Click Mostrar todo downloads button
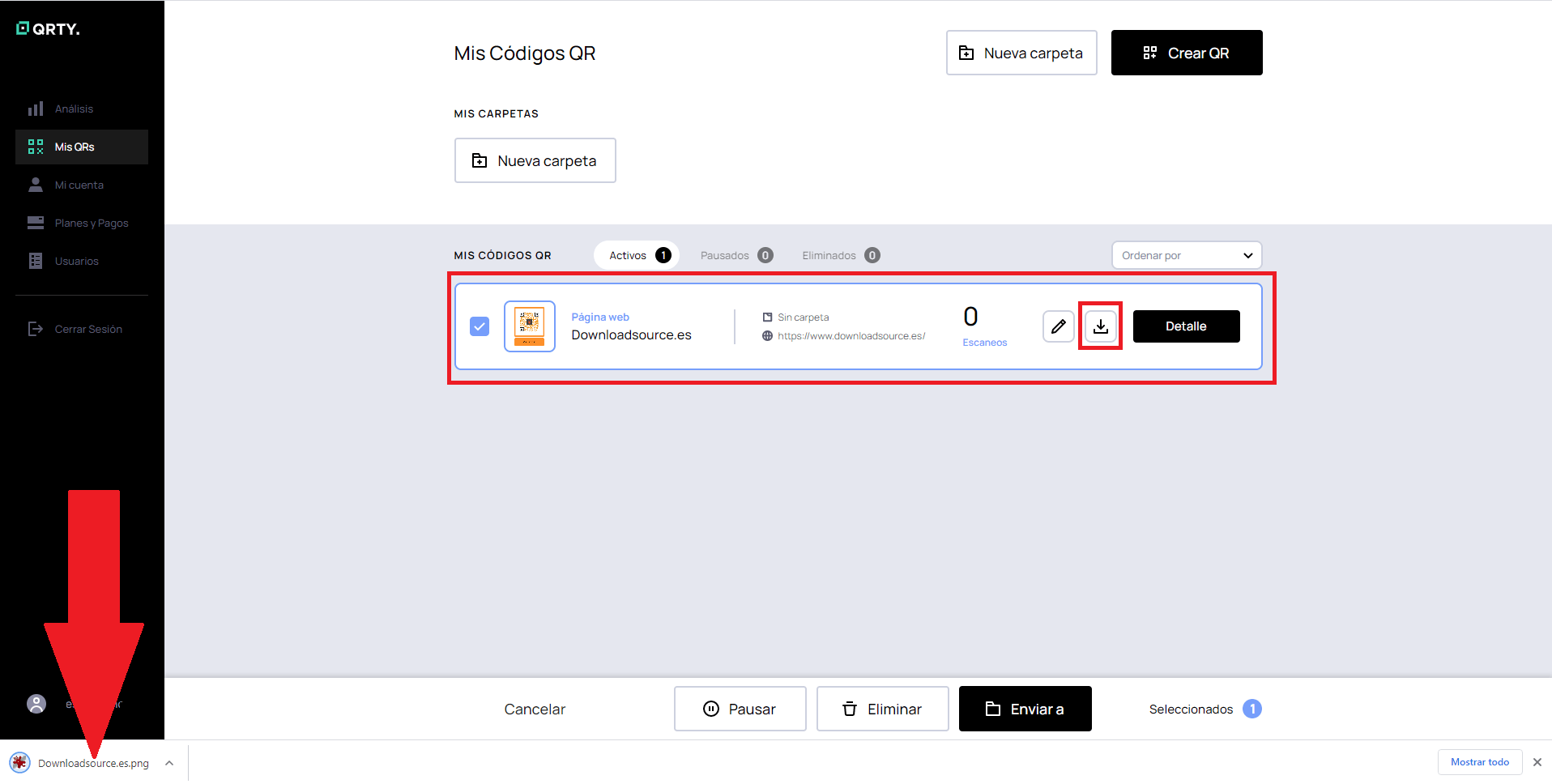Image resolution: width=1552 pixels, height=784 pixels. (x=1480, y=762)
